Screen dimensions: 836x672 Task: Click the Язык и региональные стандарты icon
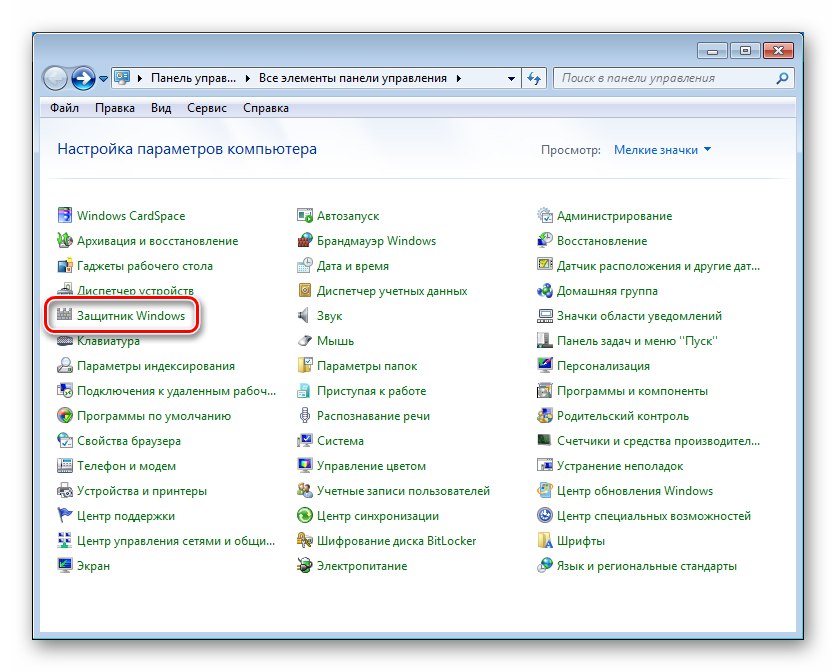tap(544, 565)
